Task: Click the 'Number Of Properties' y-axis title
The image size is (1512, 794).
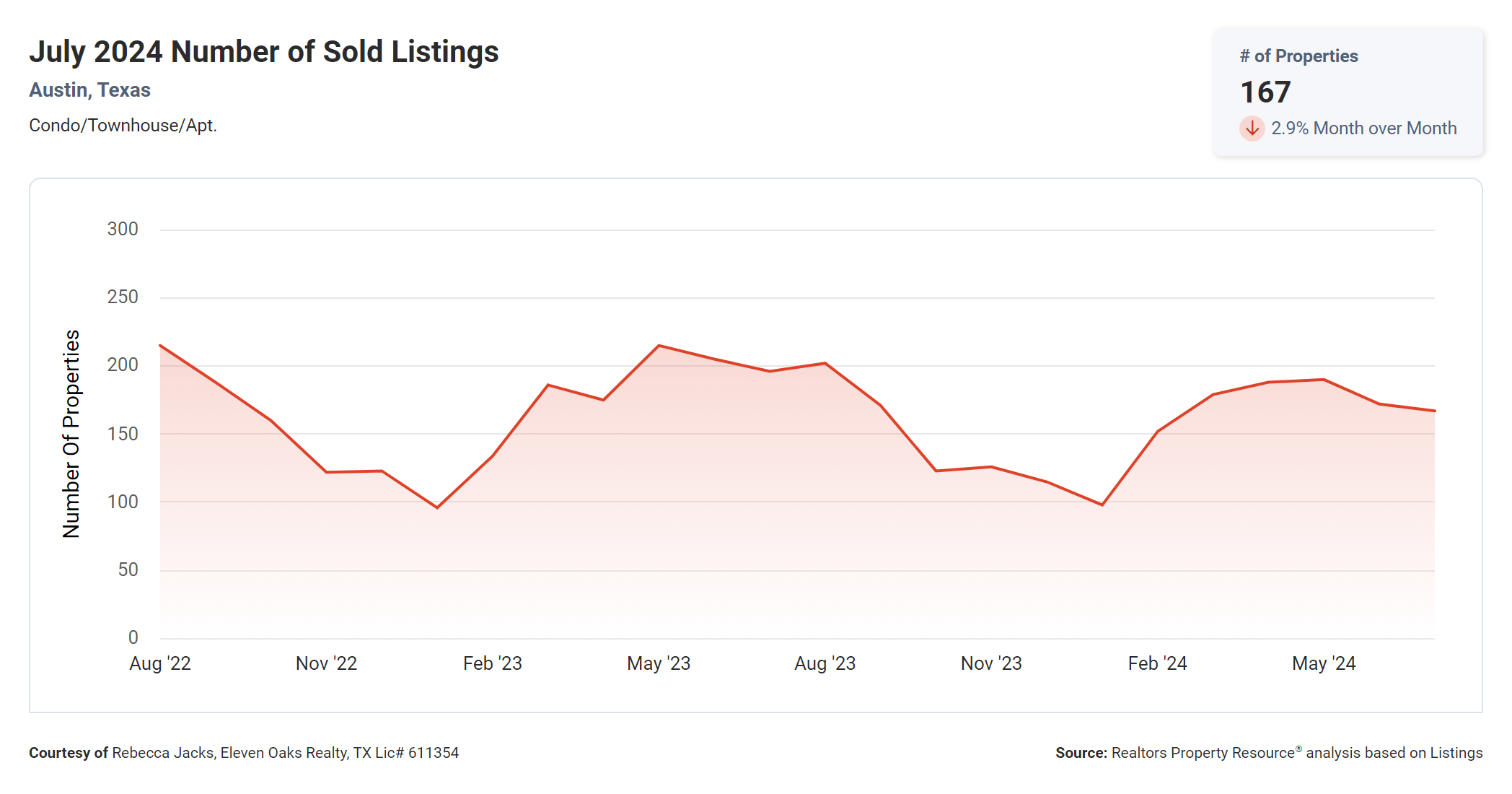Action: (x=71, y=434)
